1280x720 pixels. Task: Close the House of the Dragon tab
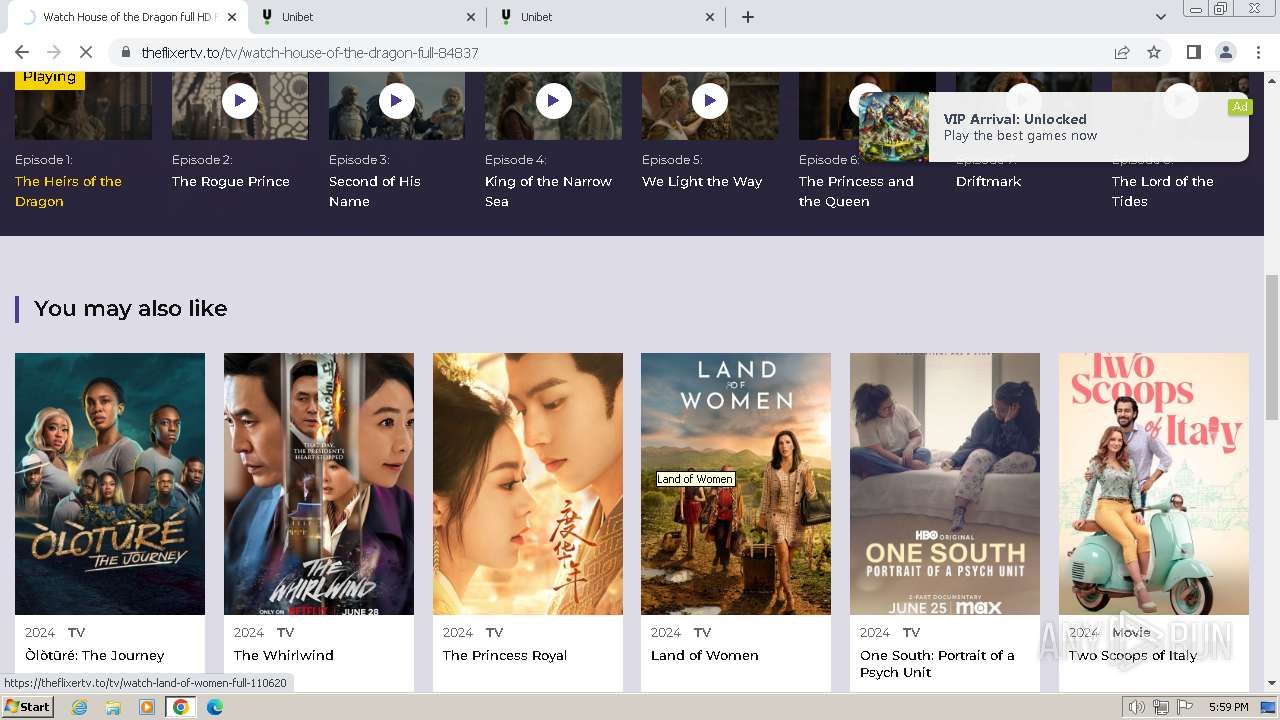(232, 17)
